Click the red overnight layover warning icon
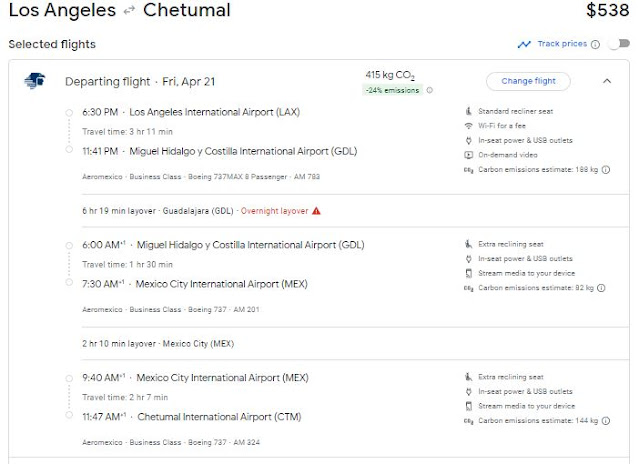 point(316,210)
